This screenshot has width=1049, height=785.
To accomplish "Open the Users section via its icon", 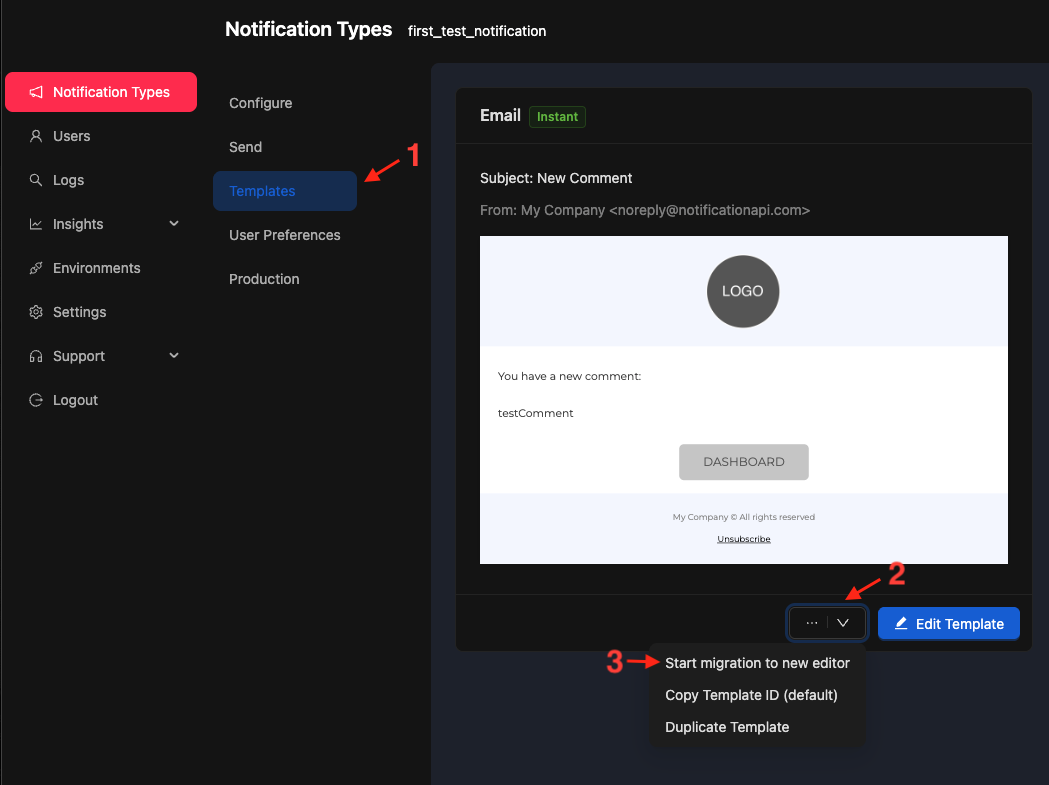I will pyautogui.click(x=34, y=136).
